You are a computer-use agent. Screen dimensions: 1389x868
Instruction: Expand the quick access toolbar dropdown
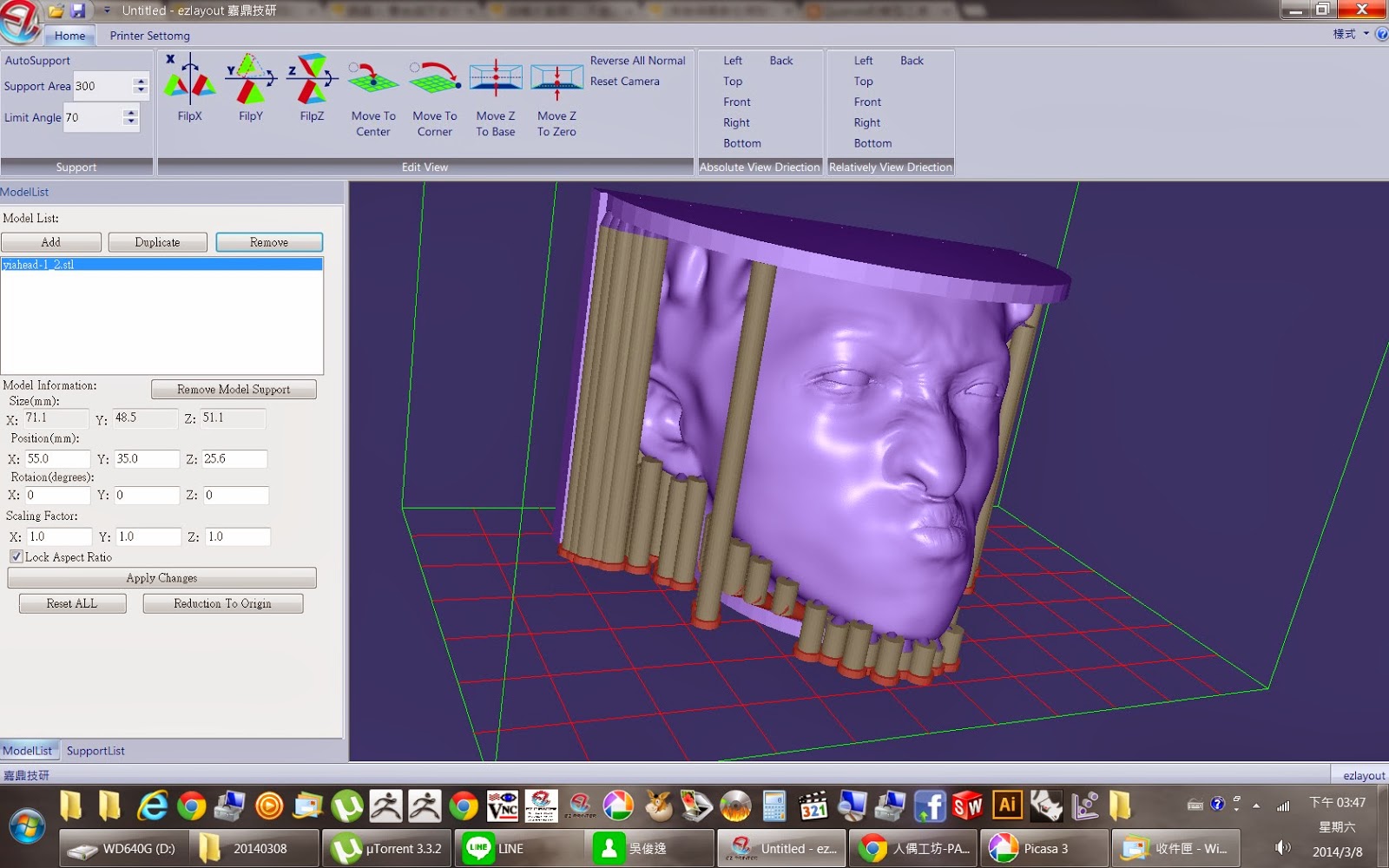click(x=107, y=10)
